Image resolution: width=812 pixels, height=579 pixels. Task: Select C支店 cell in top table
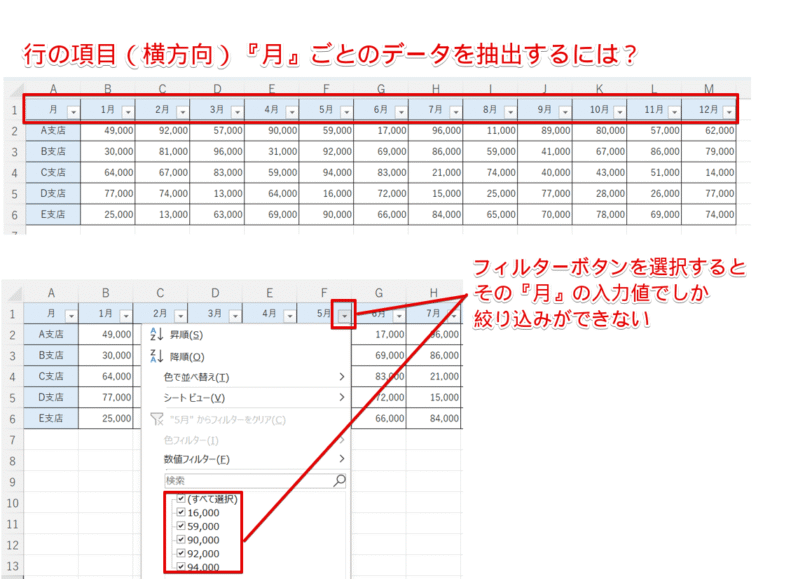53,172
